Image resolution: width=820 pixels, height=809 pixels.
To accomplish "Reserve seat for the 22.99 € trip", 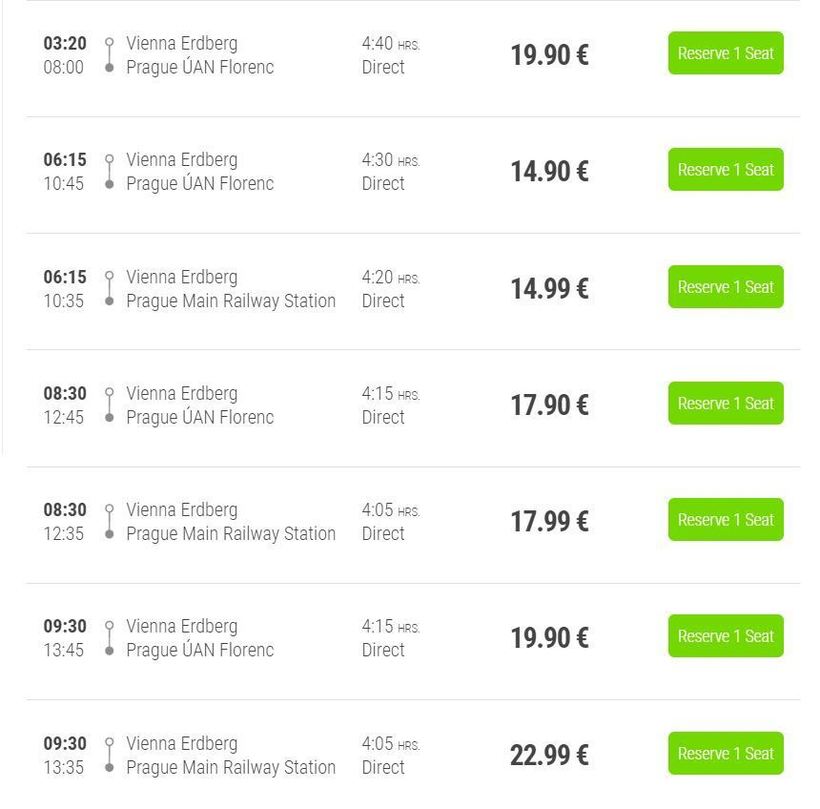I will coord(725,753).
